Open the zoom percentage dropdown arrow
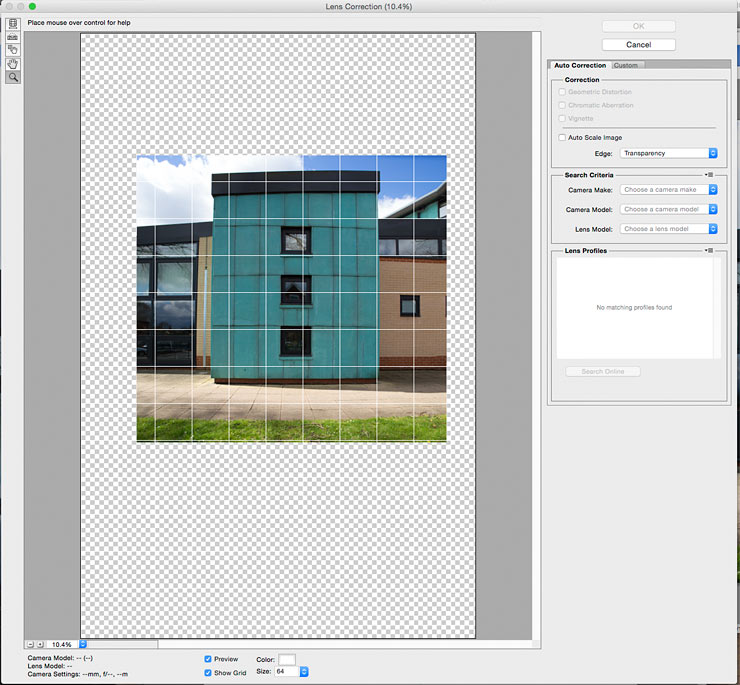The image size is (740, 685). coord(83,644)
